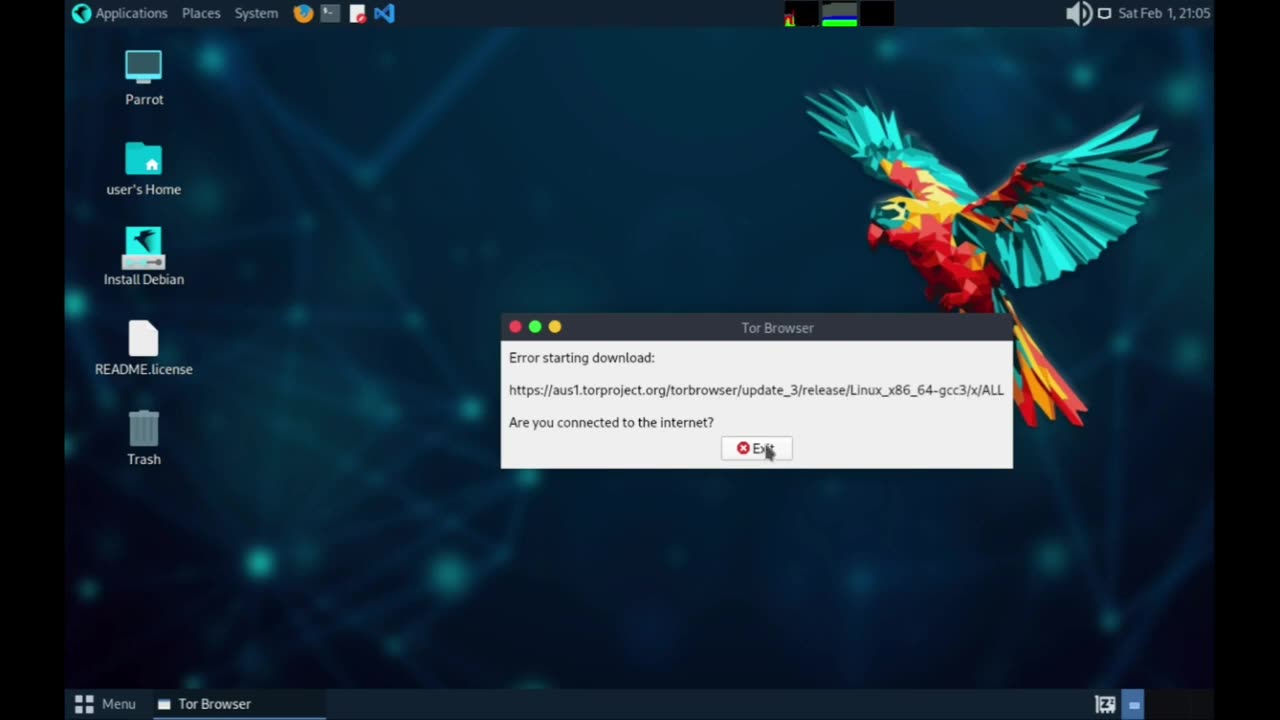The height and width of the screenshot is (720, 1280).
Task: Click the CPU load monitor graph
Action: [800, 13]
